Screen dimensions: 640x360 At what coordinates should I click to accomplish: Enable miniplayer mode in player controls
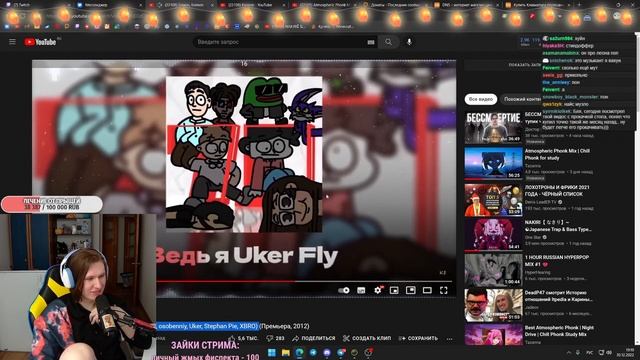(x=394, y=290)
